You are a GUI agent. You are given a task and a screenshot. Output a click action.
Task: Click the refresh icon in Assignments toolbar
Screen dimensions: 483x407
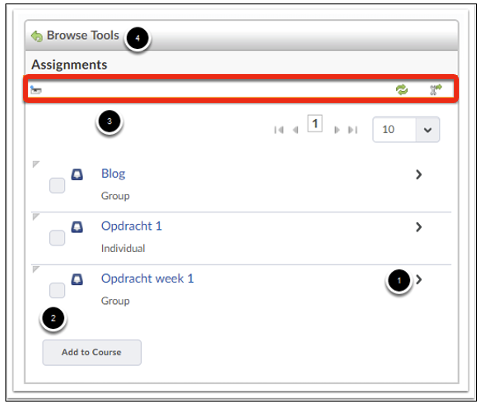(x=402, y=90)
